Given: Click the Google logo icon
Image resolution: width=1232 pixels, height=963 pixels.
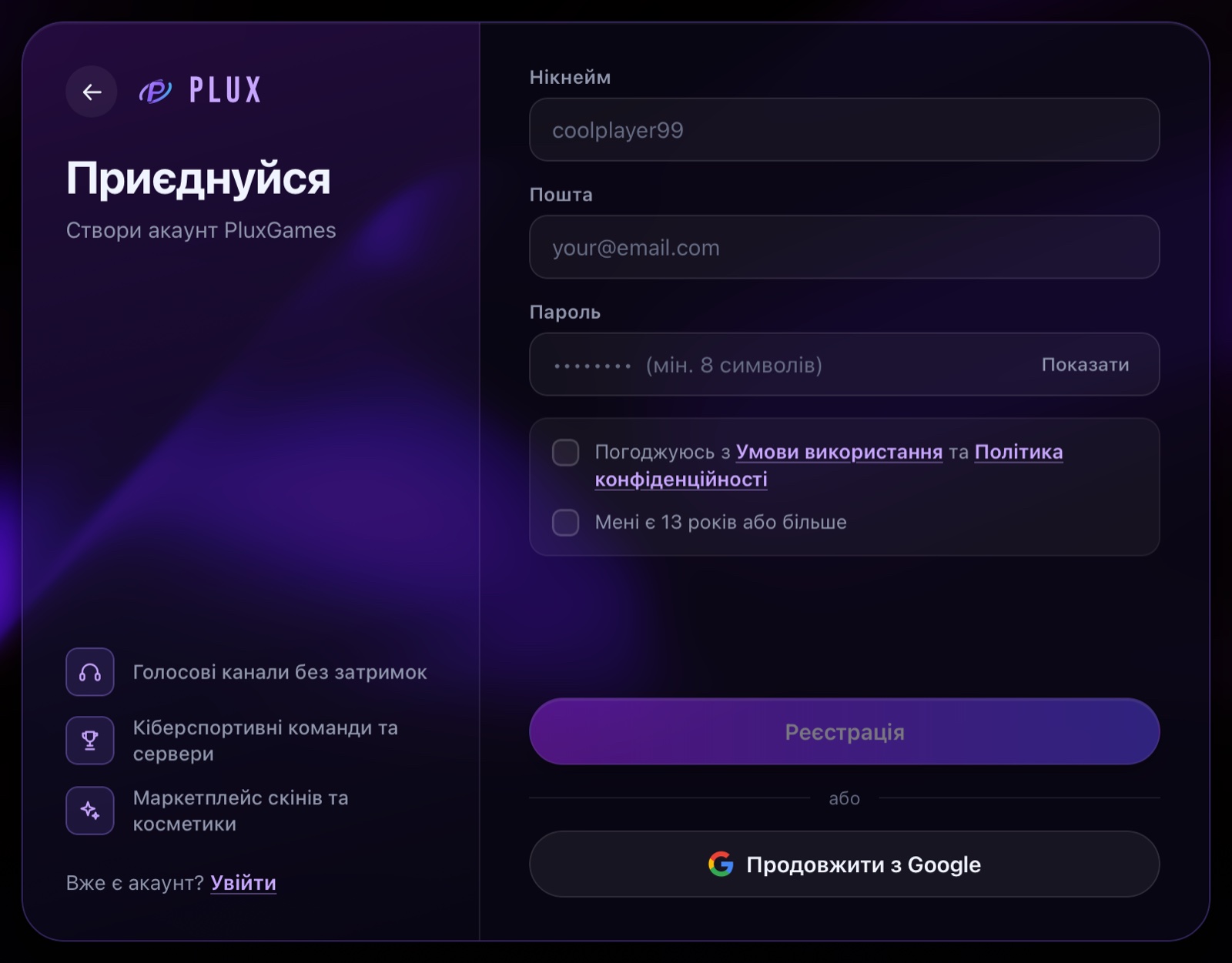Looking at the screenshot, I should (x=721, y=864).
